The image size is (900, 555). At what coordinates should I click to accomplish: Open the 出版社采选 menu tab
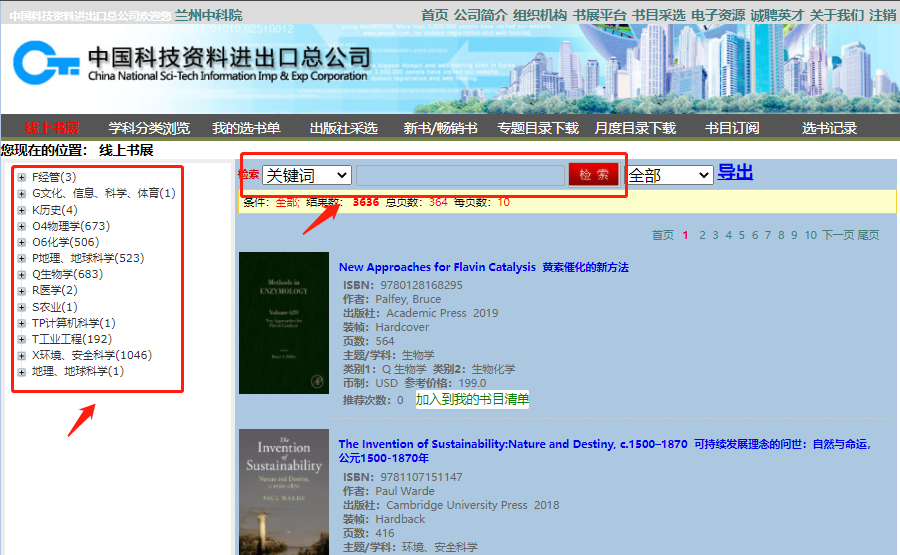(x=344, y=128)
